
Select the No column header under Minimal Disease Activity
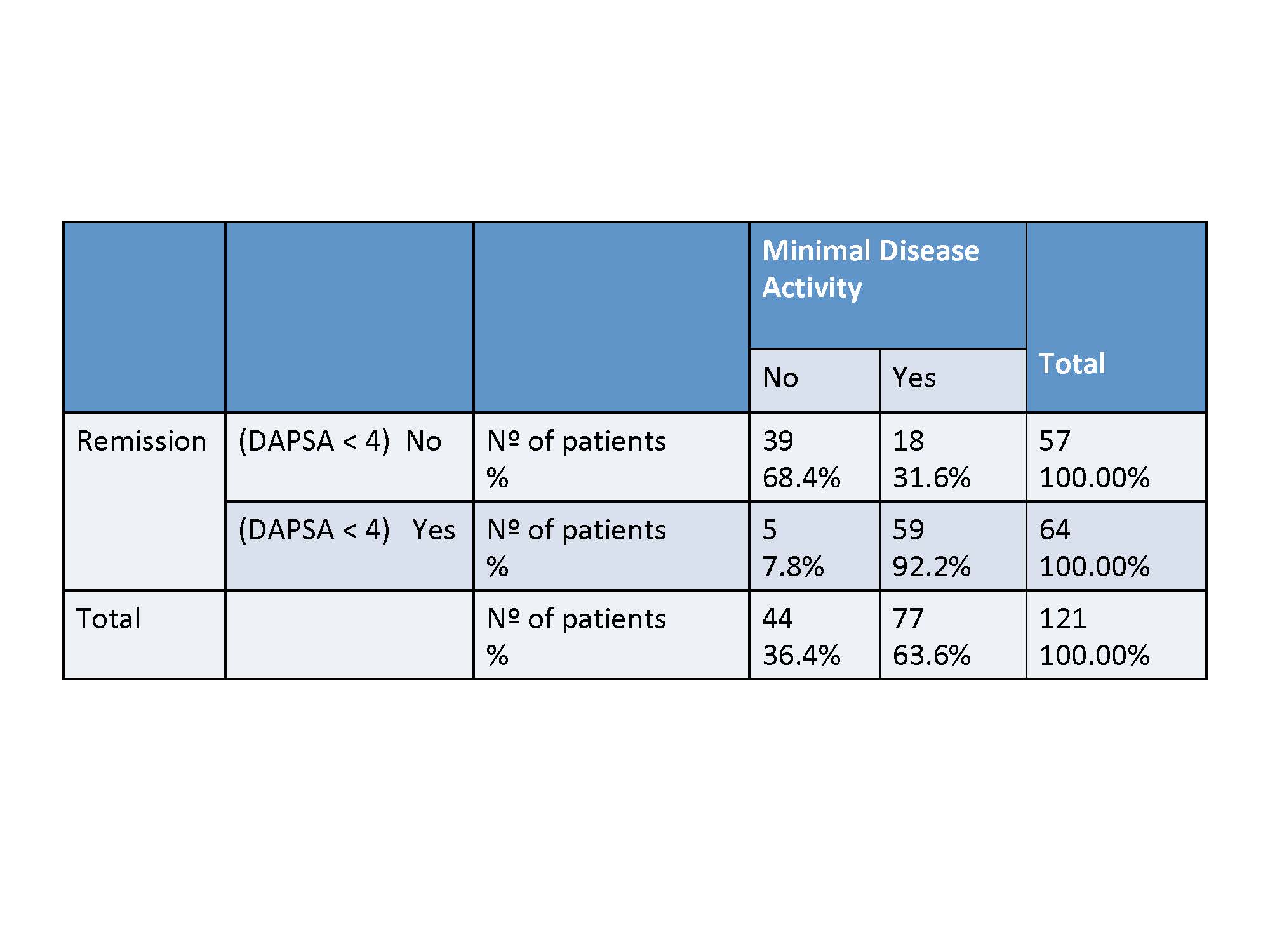pyautogui.click(x=780, y=378)
